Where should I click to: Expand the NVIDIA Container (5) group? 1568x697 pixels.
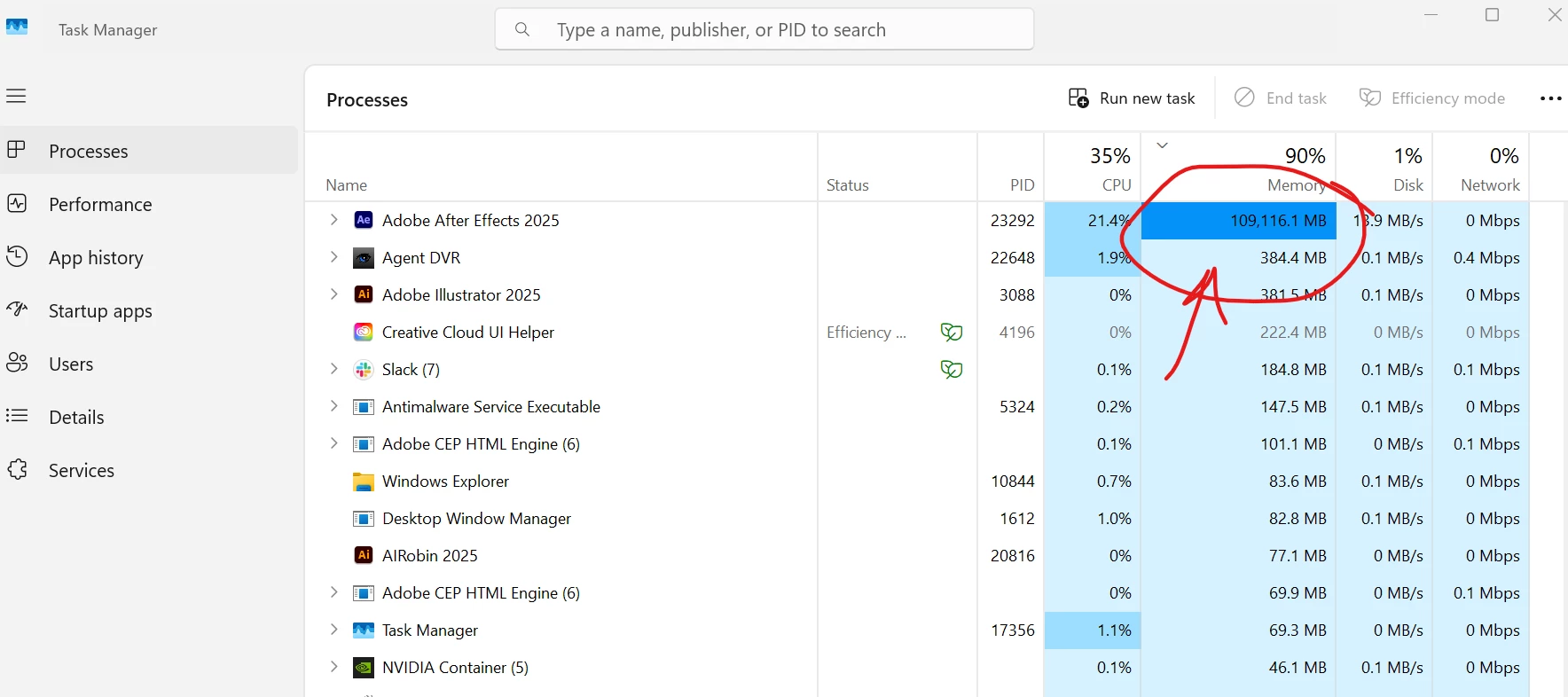[x=333, y=667]
